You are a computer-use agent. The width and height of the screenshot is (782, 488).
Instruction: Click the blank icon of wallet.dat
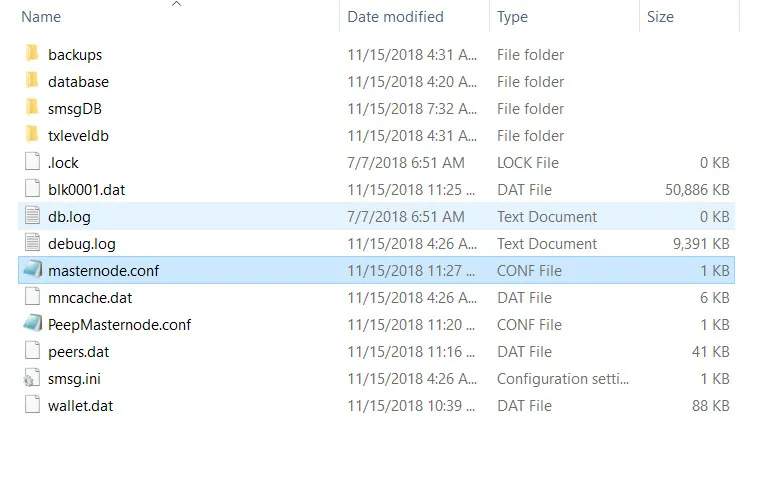pos(32,405)
